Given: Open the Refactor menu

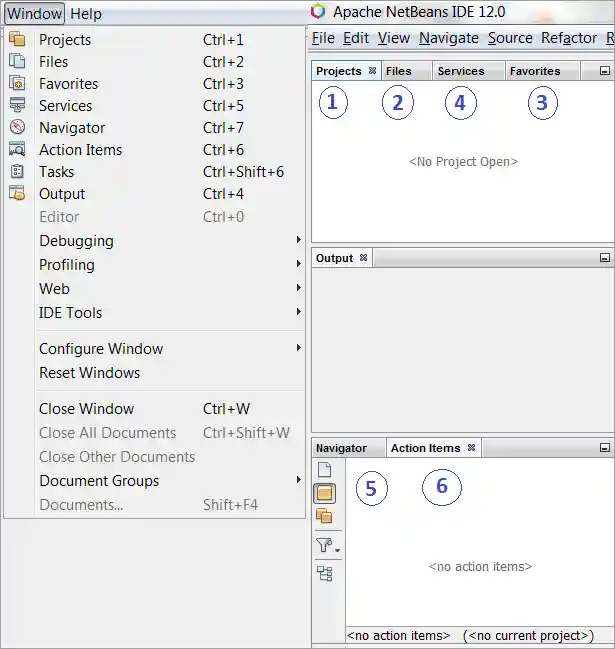Looking at the screenshot, I should [x=569, y=38].
